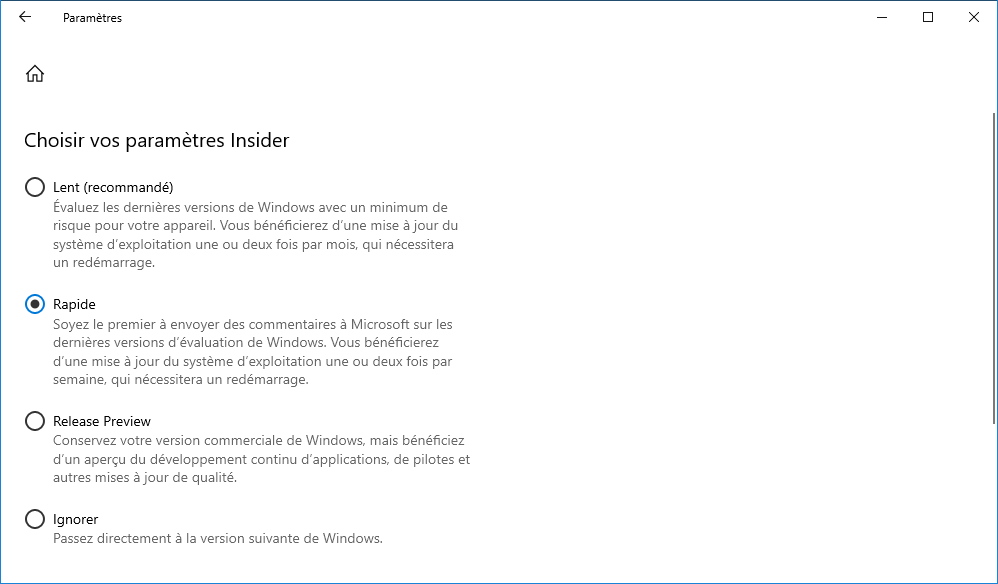Click the vertical scrollbar thumb
This screenshot has width=998, height=584.
(x=994, y=268)
